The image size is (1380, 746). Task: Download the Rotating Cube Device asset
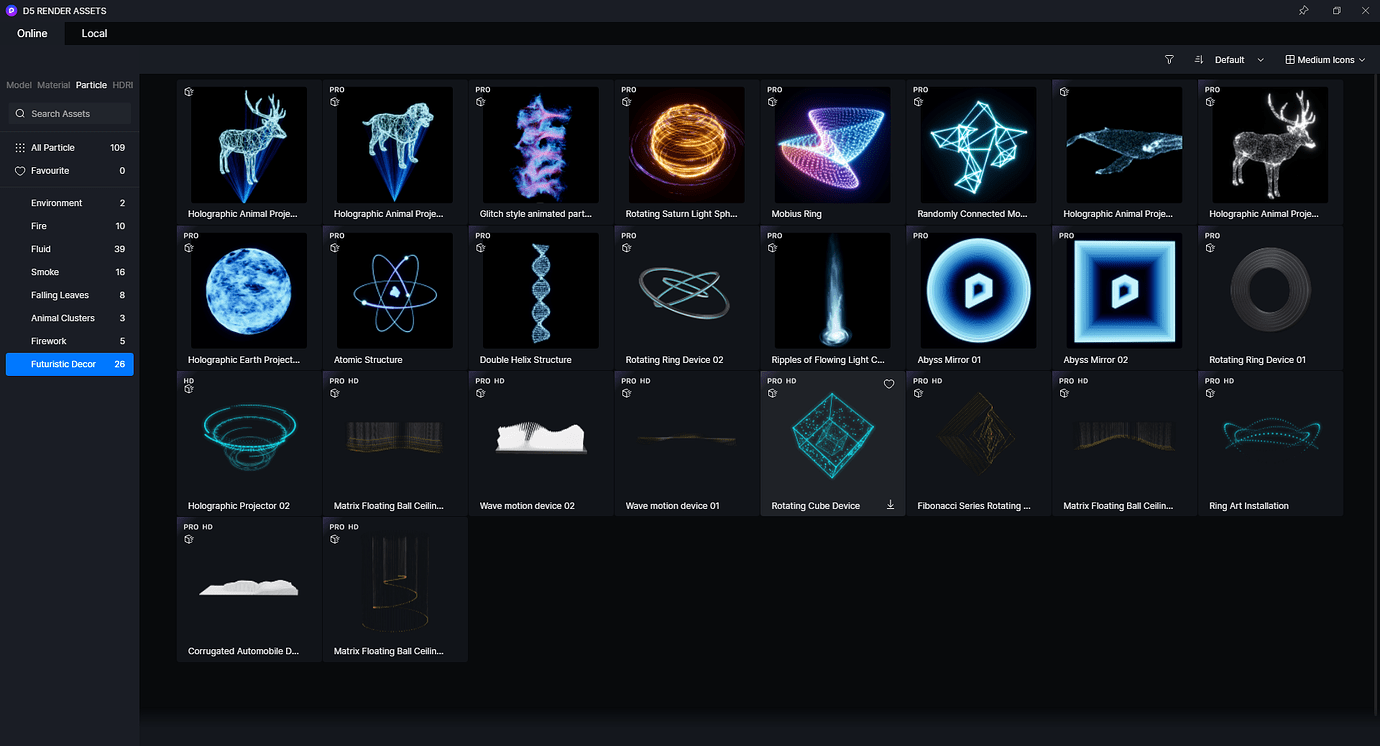tap(890, 505)
